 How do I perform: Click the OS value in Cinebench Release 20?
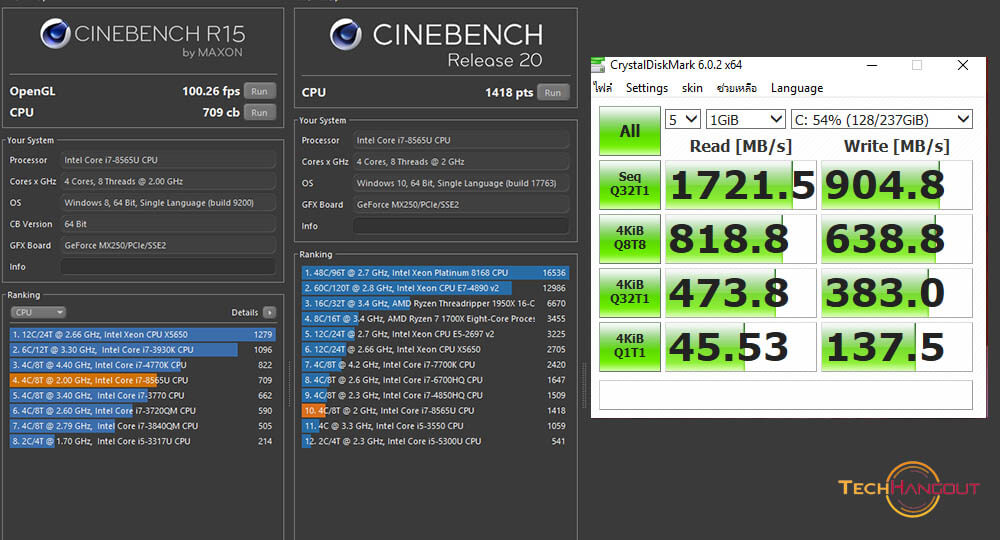tap(460, 183)
